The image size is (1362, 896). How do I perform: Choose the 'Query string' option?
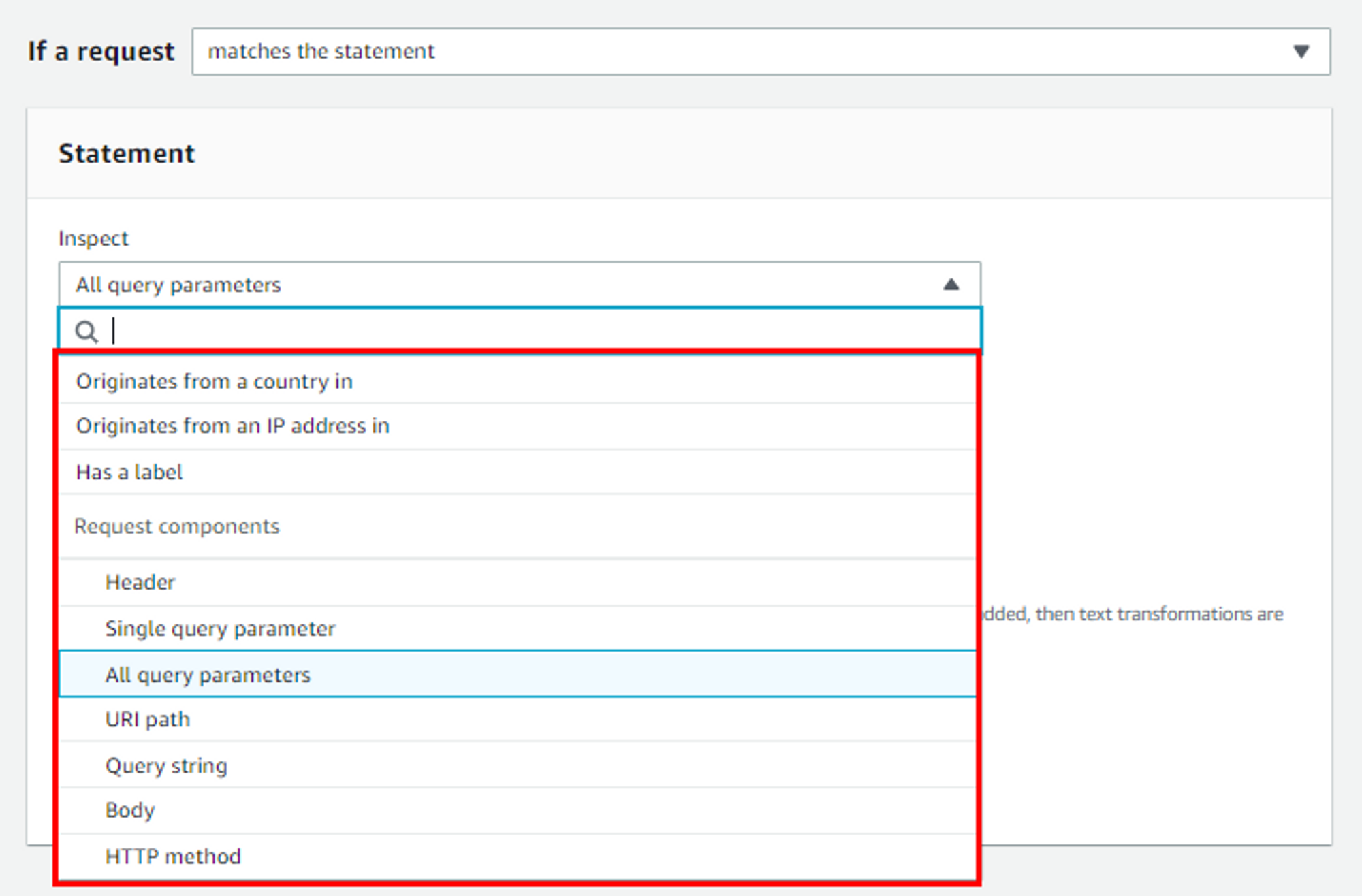coord(166,766)
